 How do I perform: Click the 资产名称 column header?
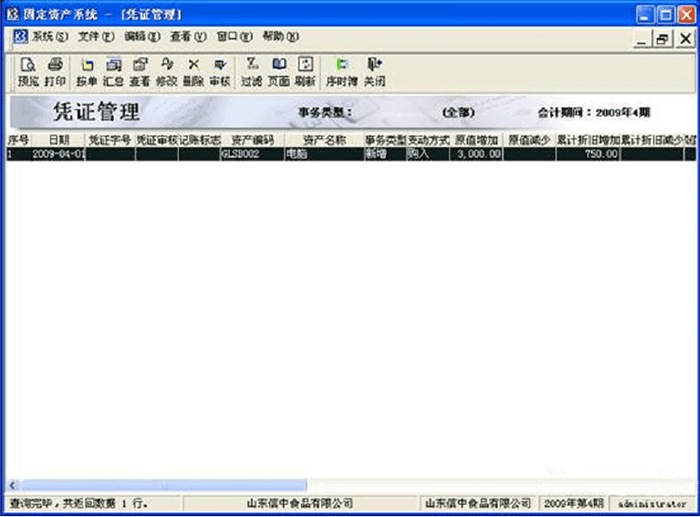click(325, 140)
